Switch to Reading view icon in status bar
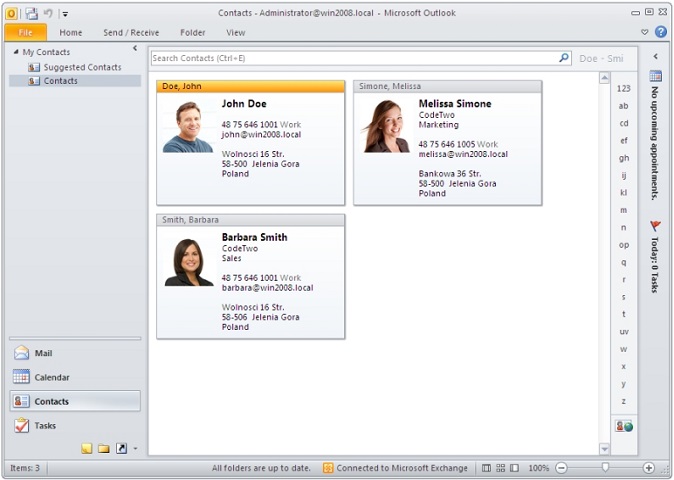This screenshot has width=674, height=480. click(515, 468)
